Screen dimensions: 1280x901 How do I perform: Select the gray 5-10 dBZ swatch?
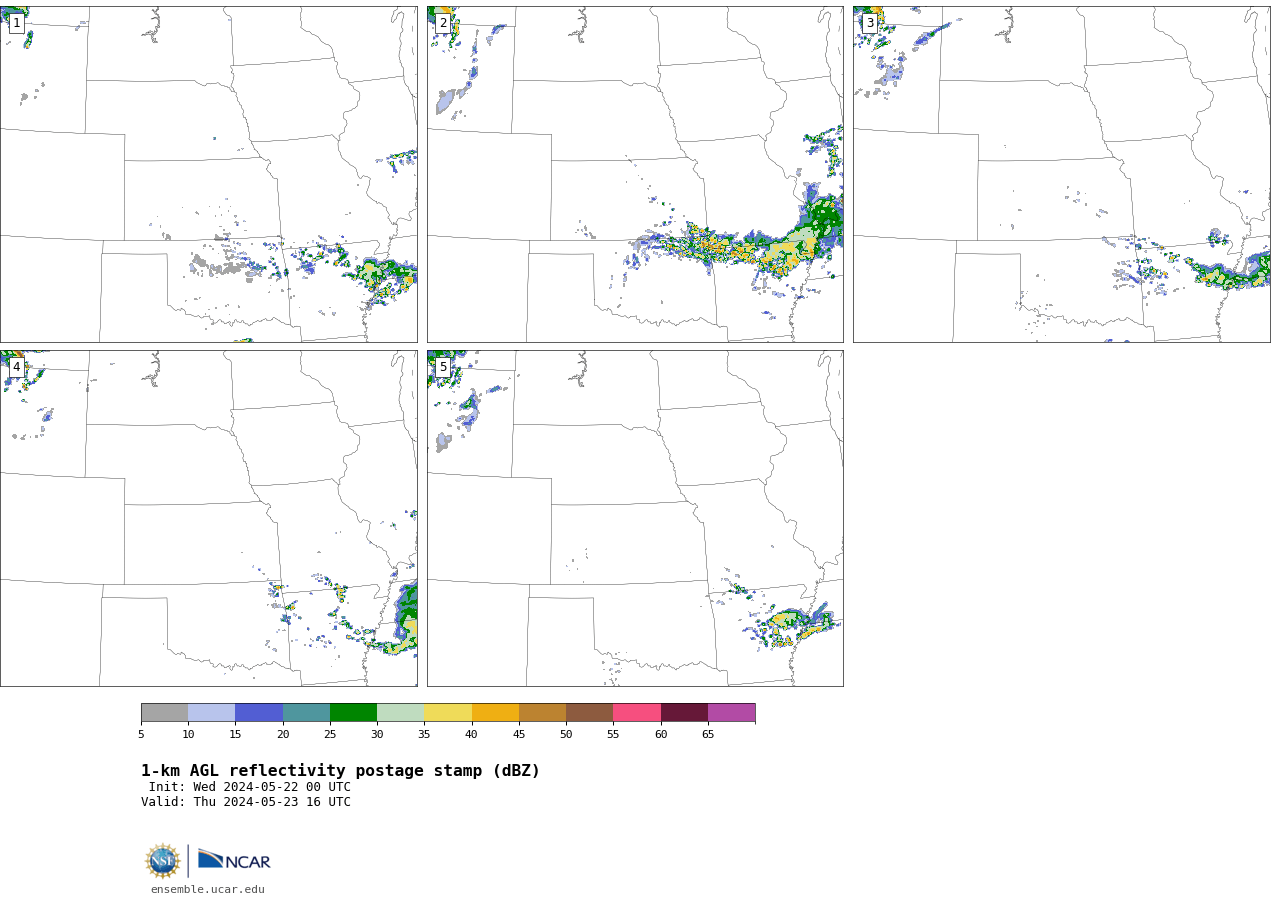(164, 713)
